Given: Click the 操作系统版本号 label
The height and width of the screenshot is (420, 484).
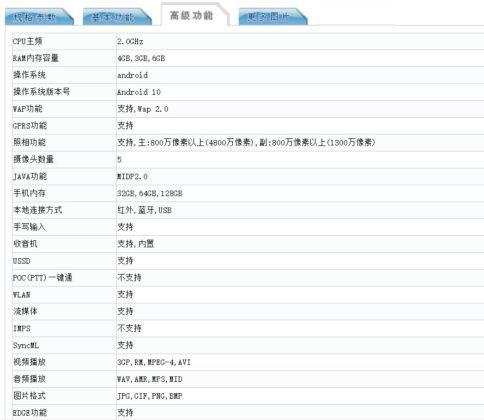Looking at the screenshot, I should tap(41, 92).
